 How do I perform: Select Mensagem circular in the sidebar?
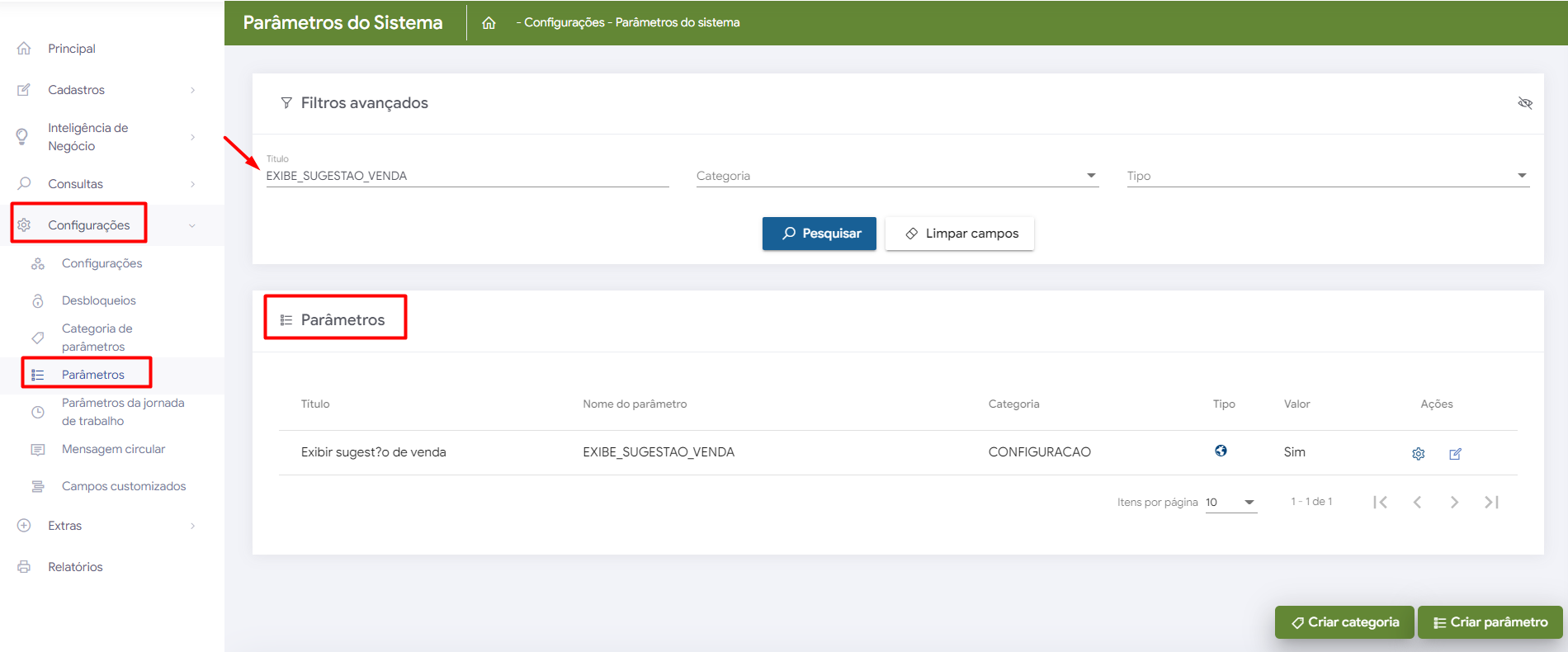tap(113, 449)
